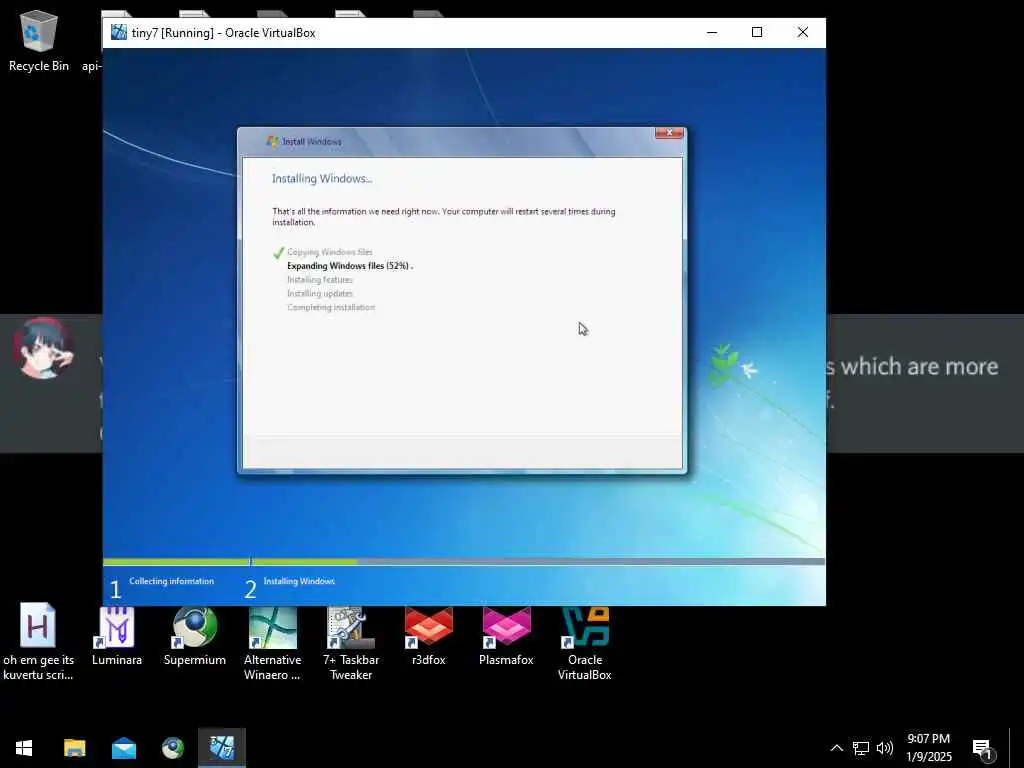Click the 'Installing features' step

pyautogui.click(x=320, y=280)
